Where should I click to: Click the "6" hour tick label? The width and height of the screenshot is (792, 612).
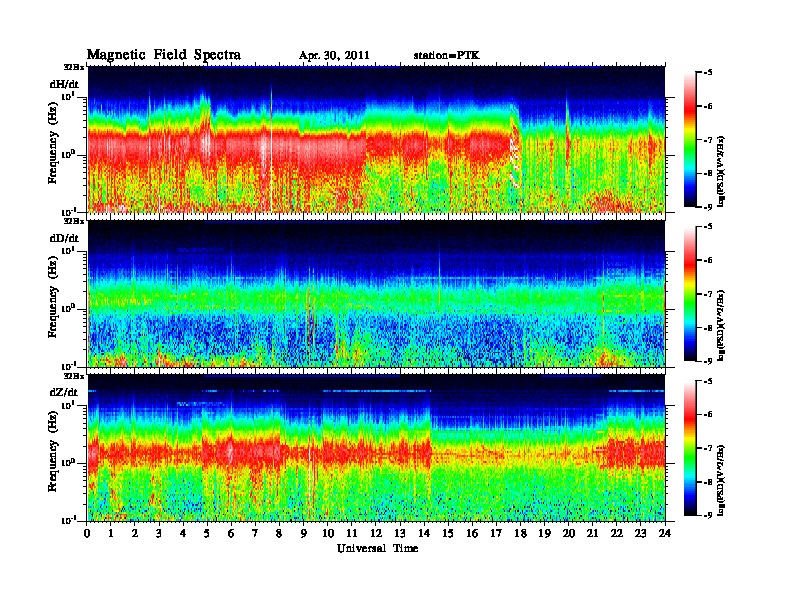click(x=231, y=534)
